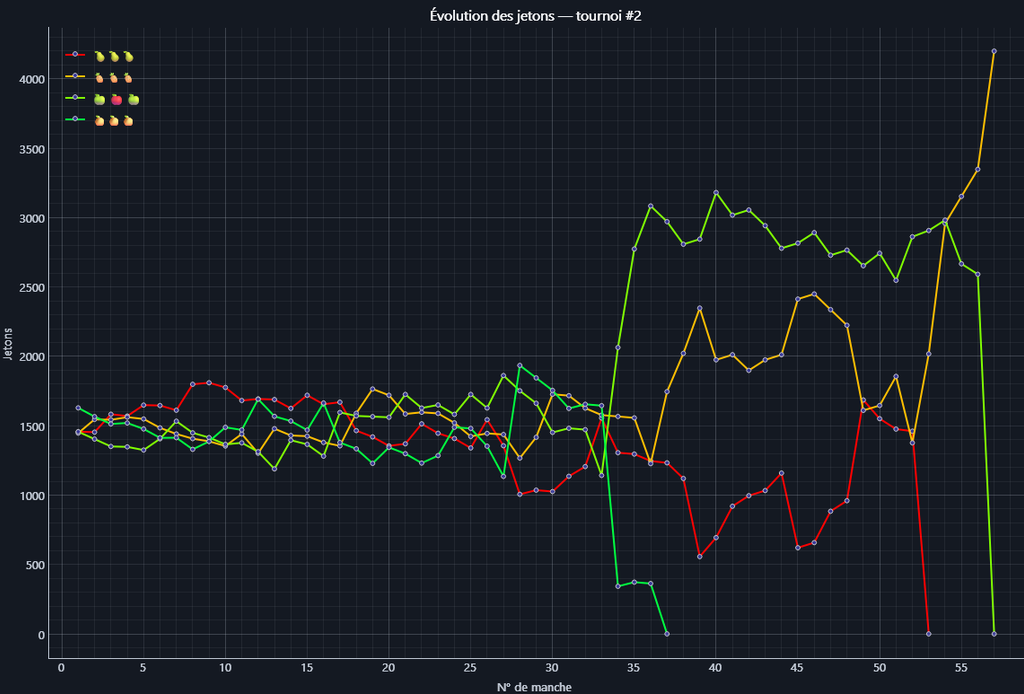The height and width of the screenshot is (694, 1024).
Task: Click the '35' x-axis tick label
Action: [x=634, y=668]
